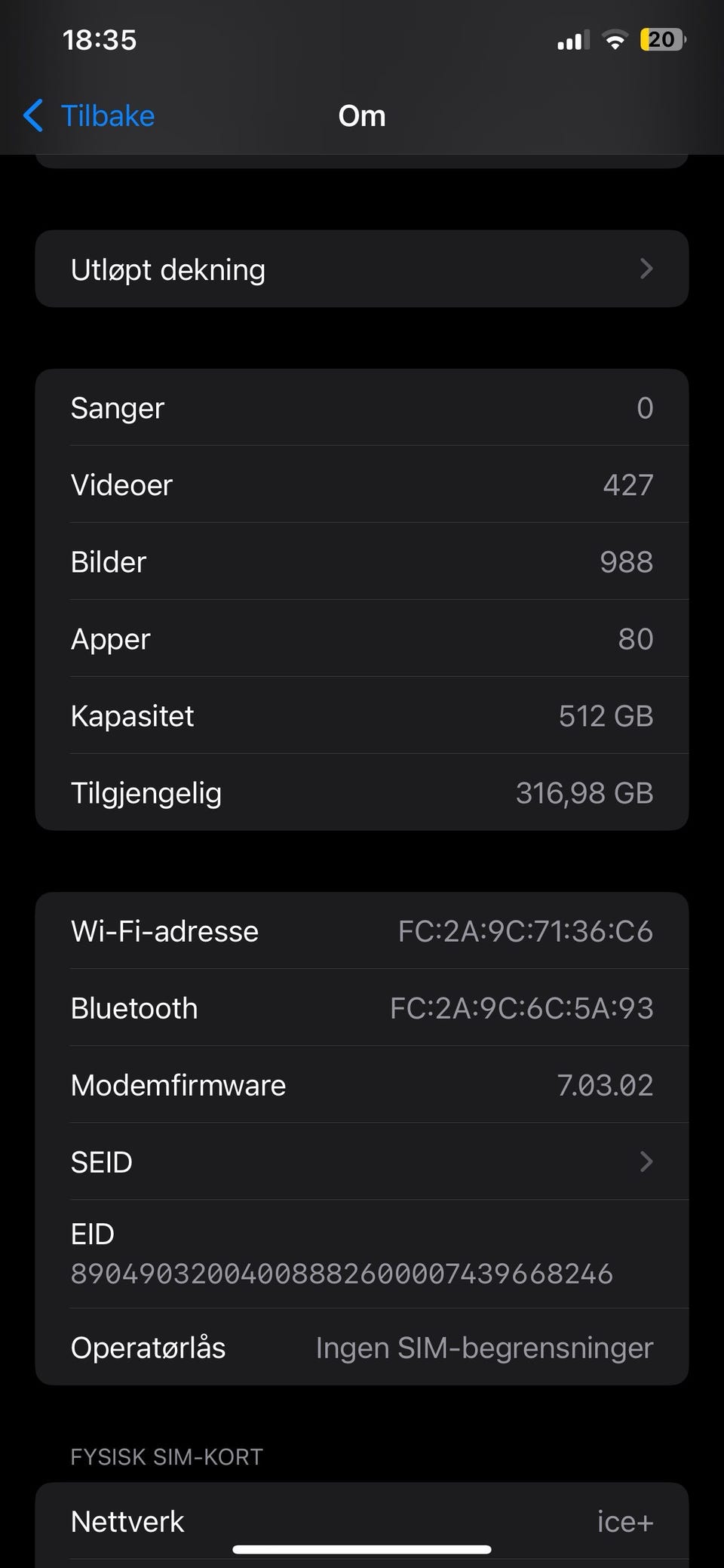Screen dimensions: 724x1568
Task: Expand Utløpt dekning chevron
Action: pyautogui.click(x=646, y=269)
